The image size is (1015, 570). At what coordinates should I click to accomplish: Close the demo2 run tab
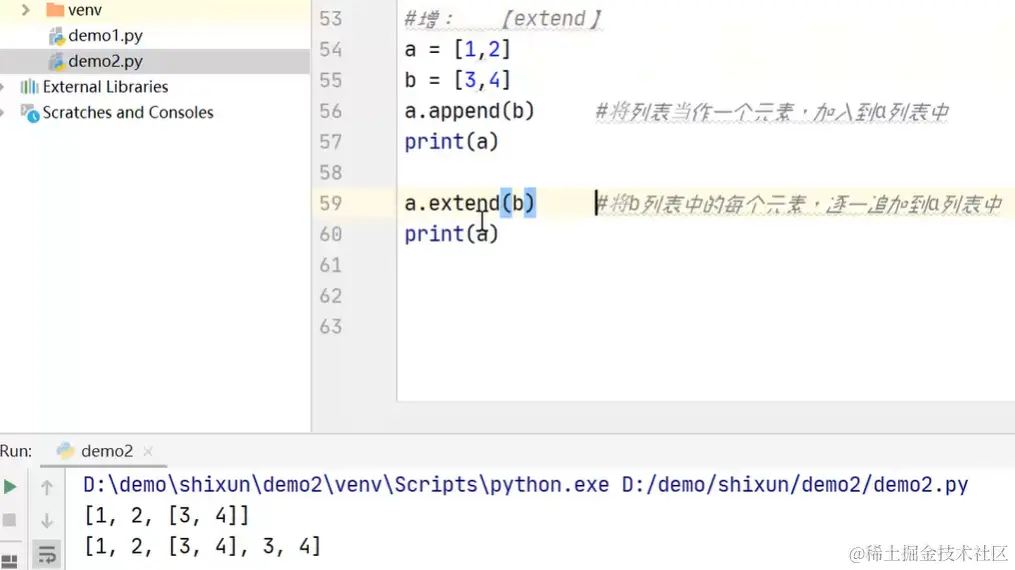tap(148, 452)
